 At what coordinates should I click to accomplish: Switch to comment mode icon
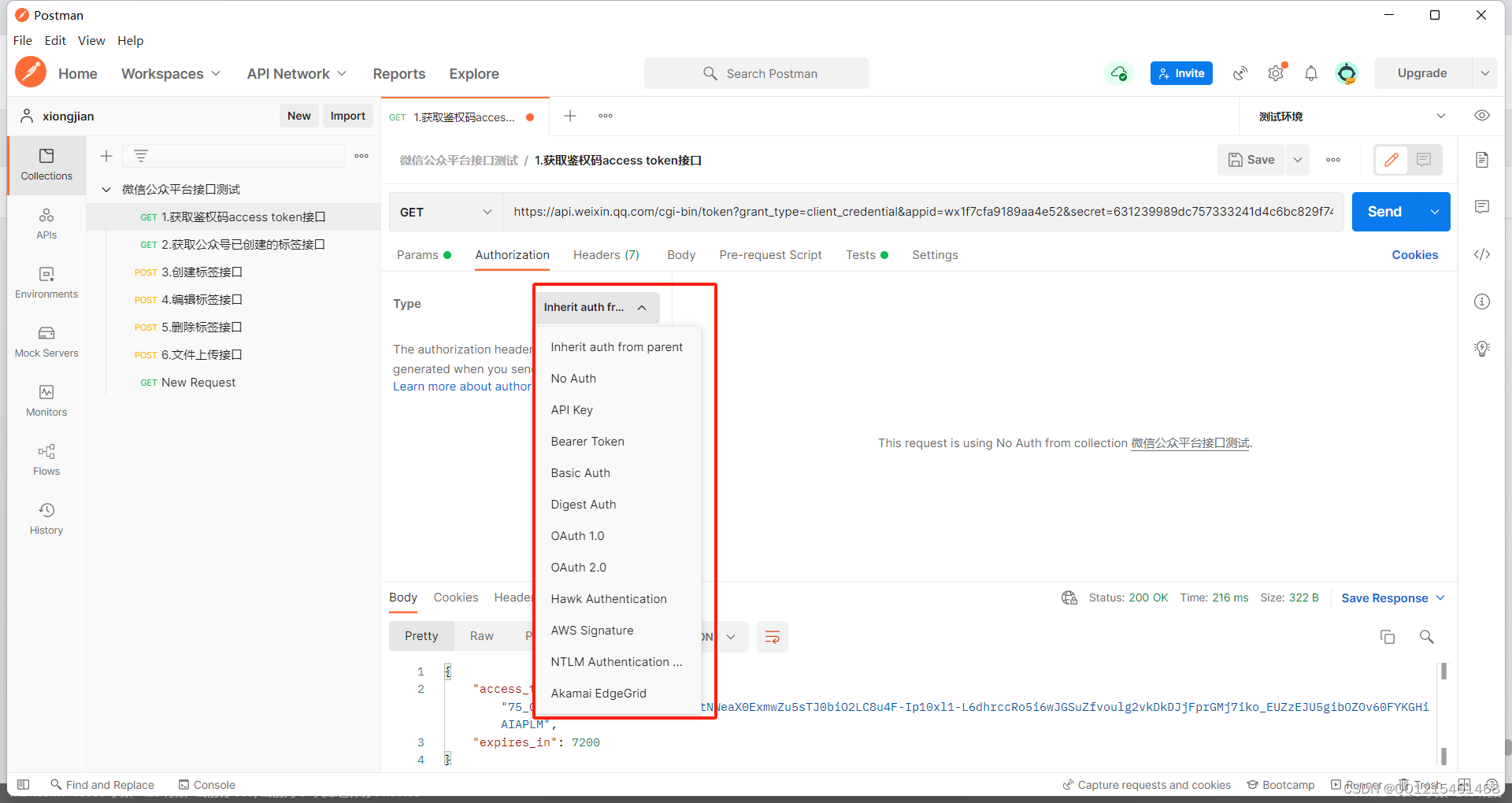tap(1424, 160)
